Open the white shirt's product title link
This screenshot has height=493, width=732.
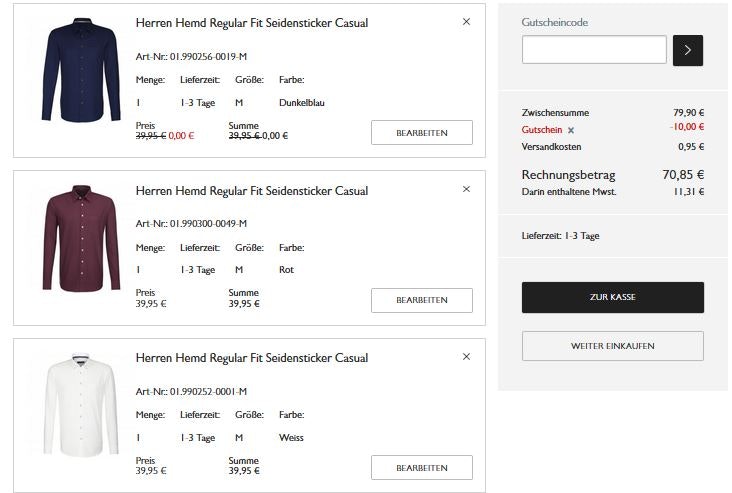coord(251,358)
